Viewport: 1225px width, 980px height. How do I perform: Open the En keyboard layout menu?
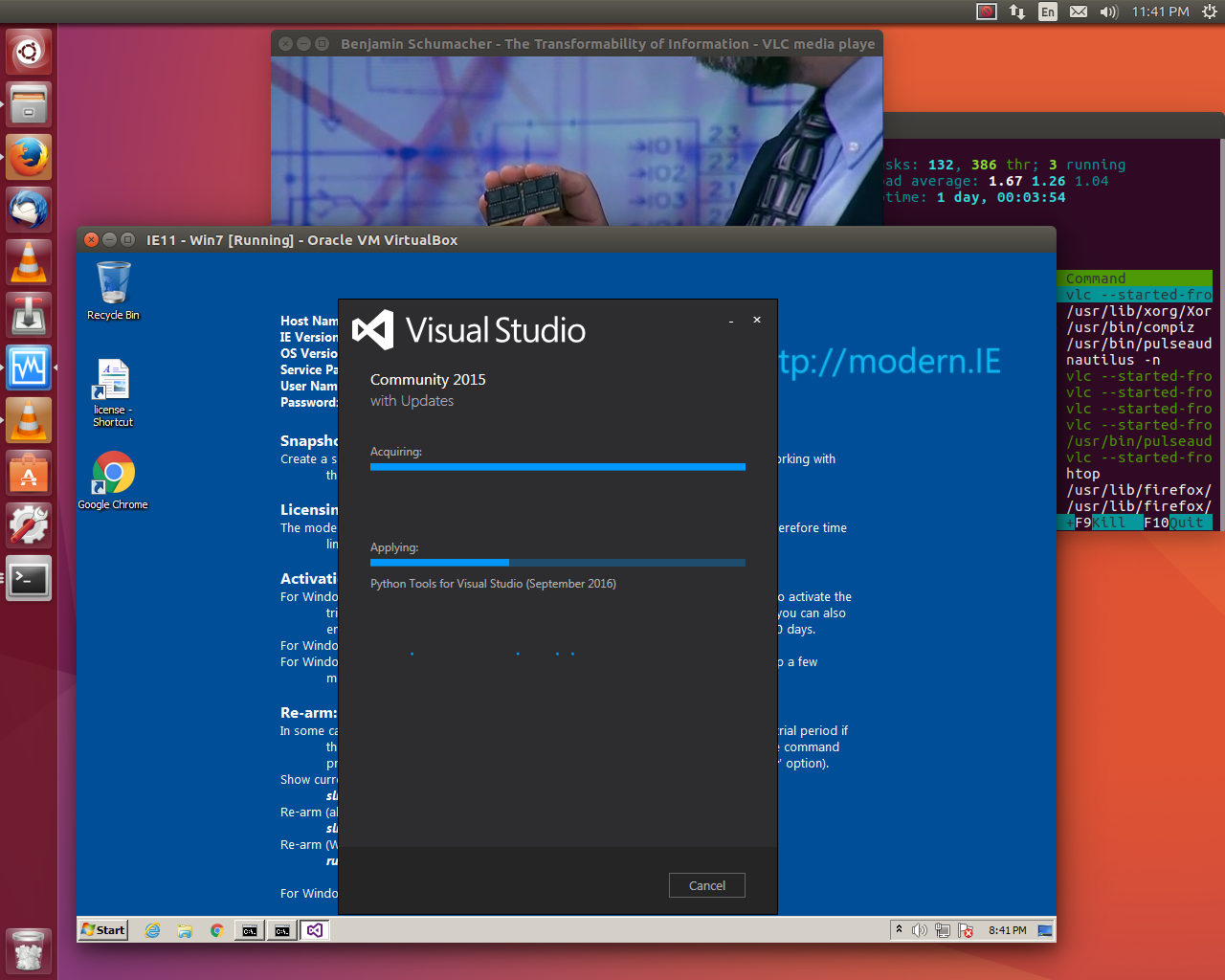point(1048,11)
